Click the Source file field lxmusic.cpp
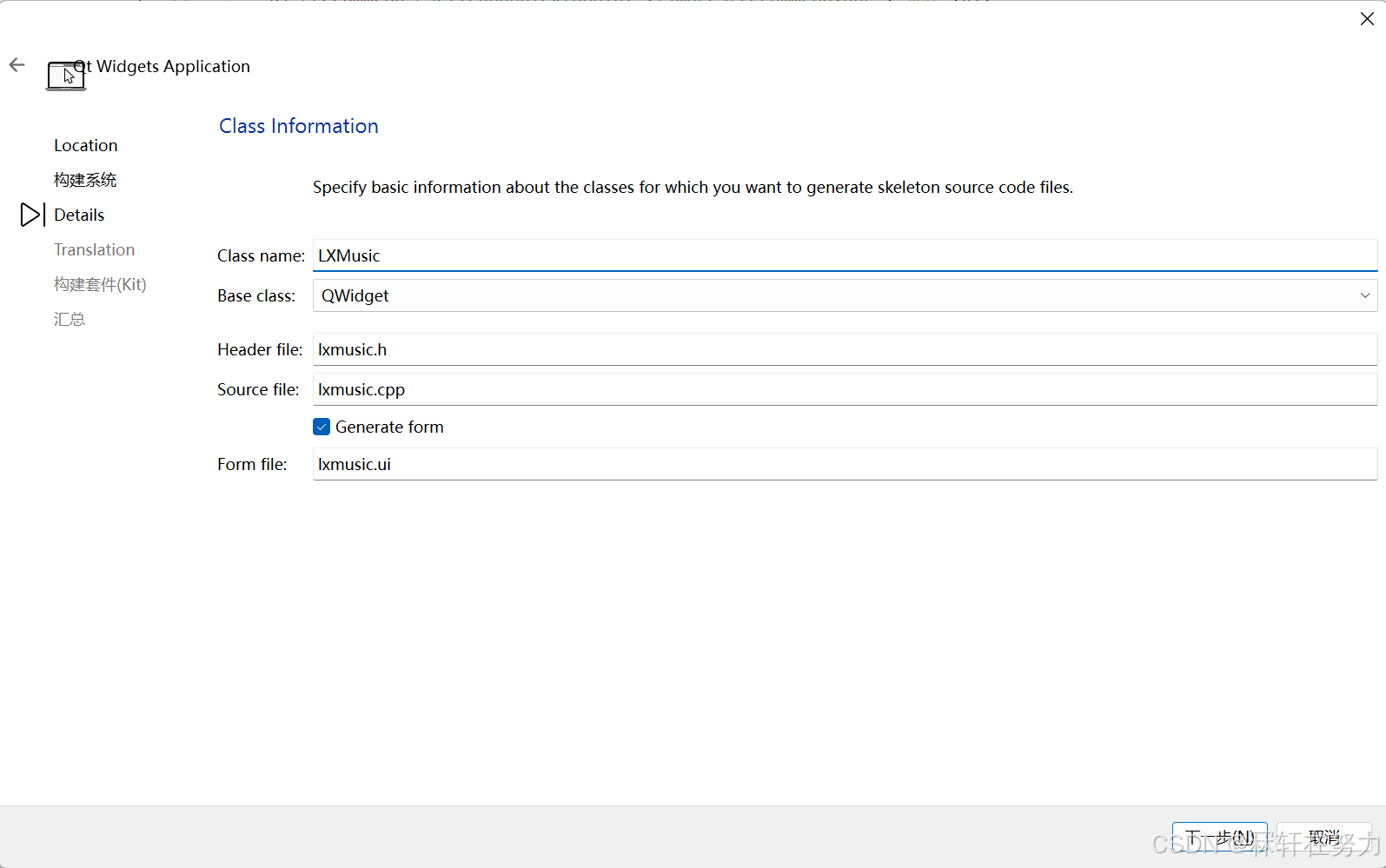 (845, 389)
